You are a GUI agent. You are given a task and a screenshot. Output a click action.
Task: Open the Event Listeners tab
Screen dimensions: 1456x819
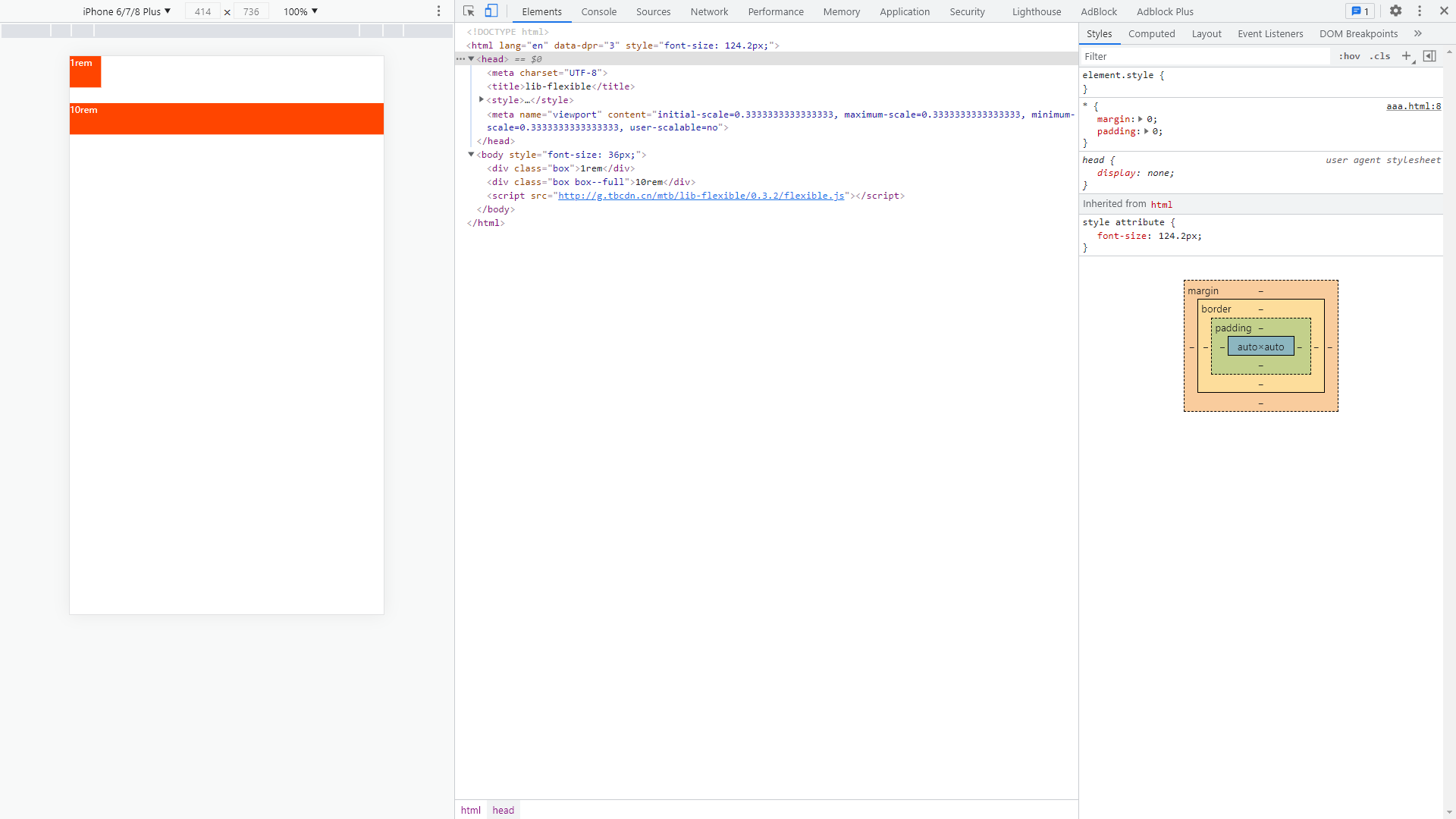[1270, 34]
